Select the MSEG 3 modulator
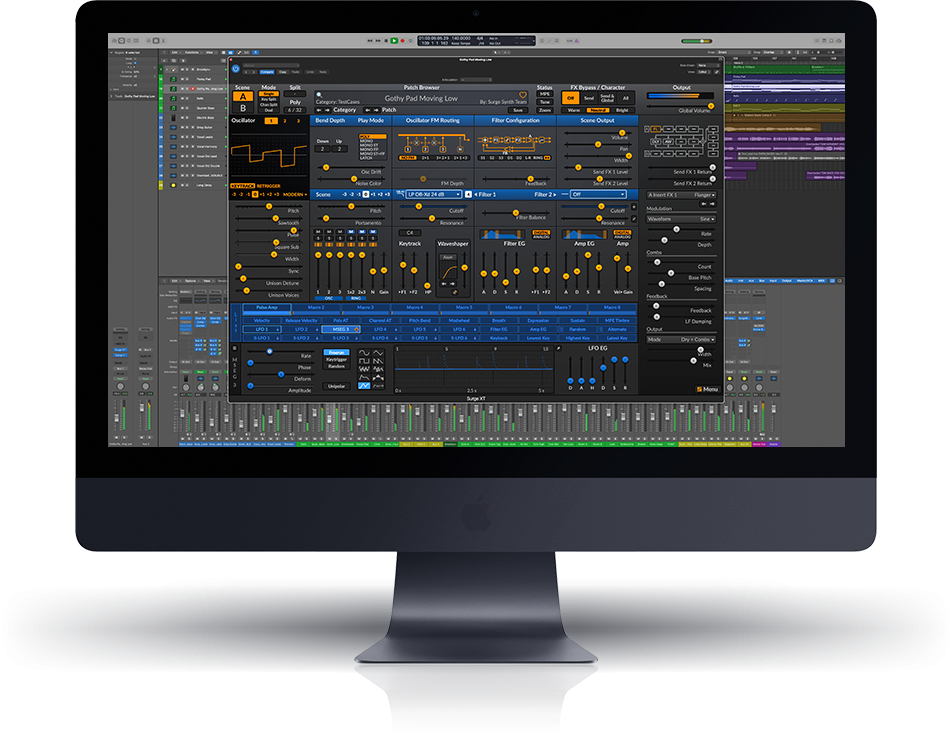Viewport: 952px width, 735px height. pyautogui.click(x=341, y=329)
